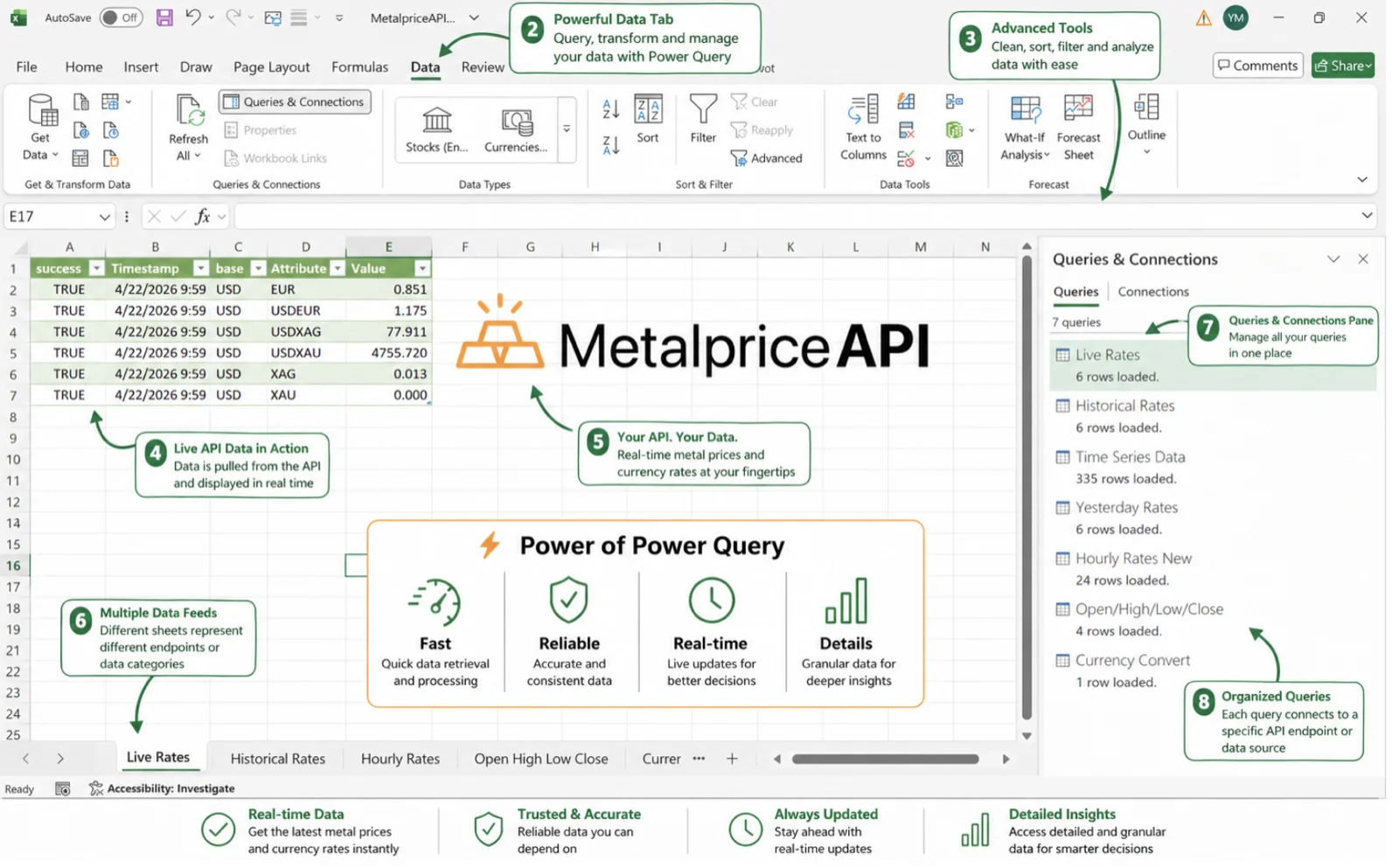Image resolution: width=1399 pixels, height=868 pixels.
Task: Click the Refresh All icon
Action: [188, 111]
